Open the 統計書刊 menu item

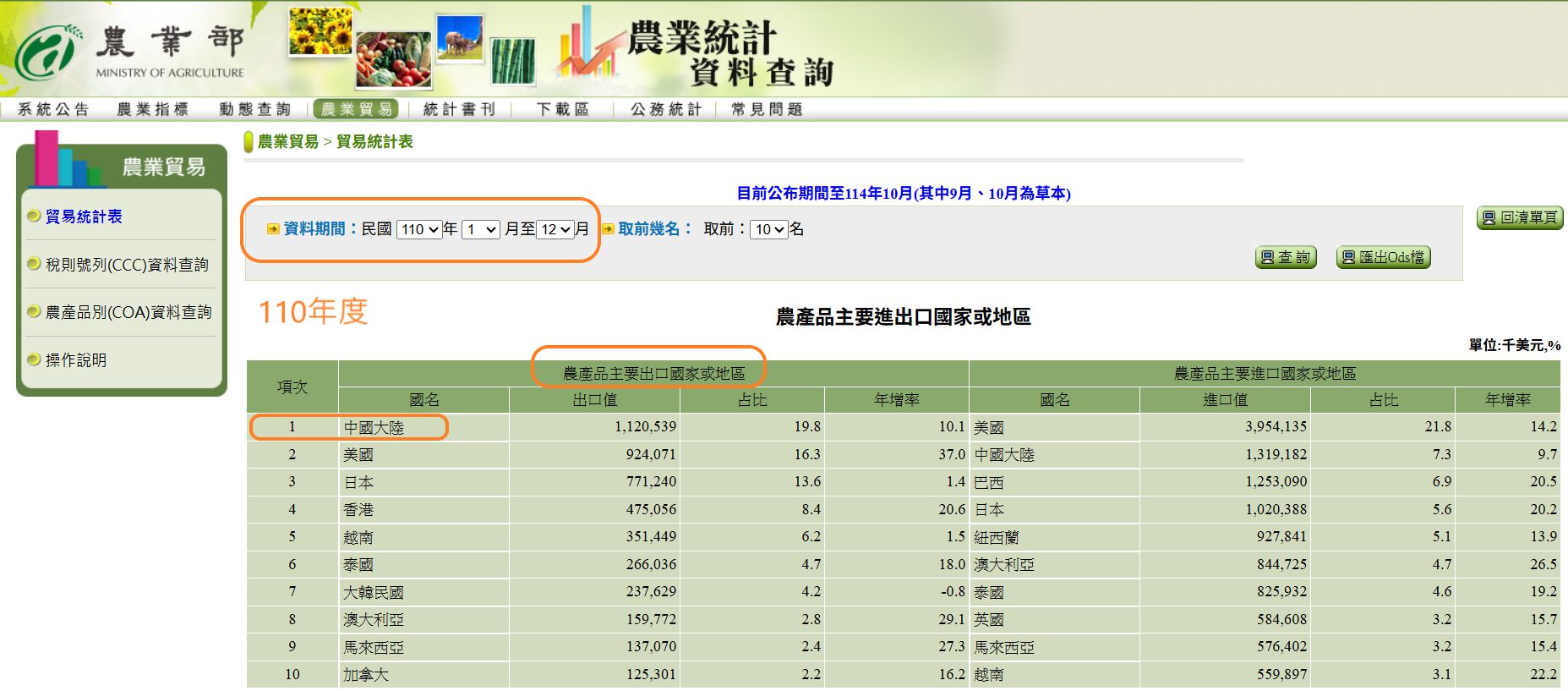click(459, 109)
